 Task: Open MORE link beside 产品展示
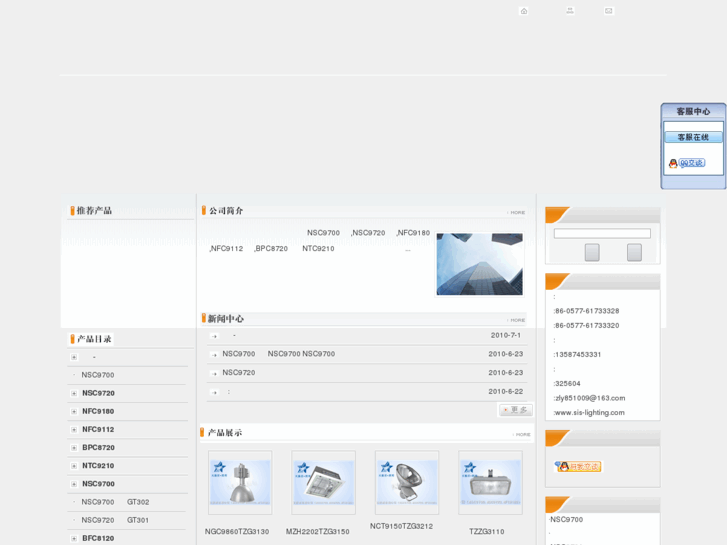click(522, 435)
